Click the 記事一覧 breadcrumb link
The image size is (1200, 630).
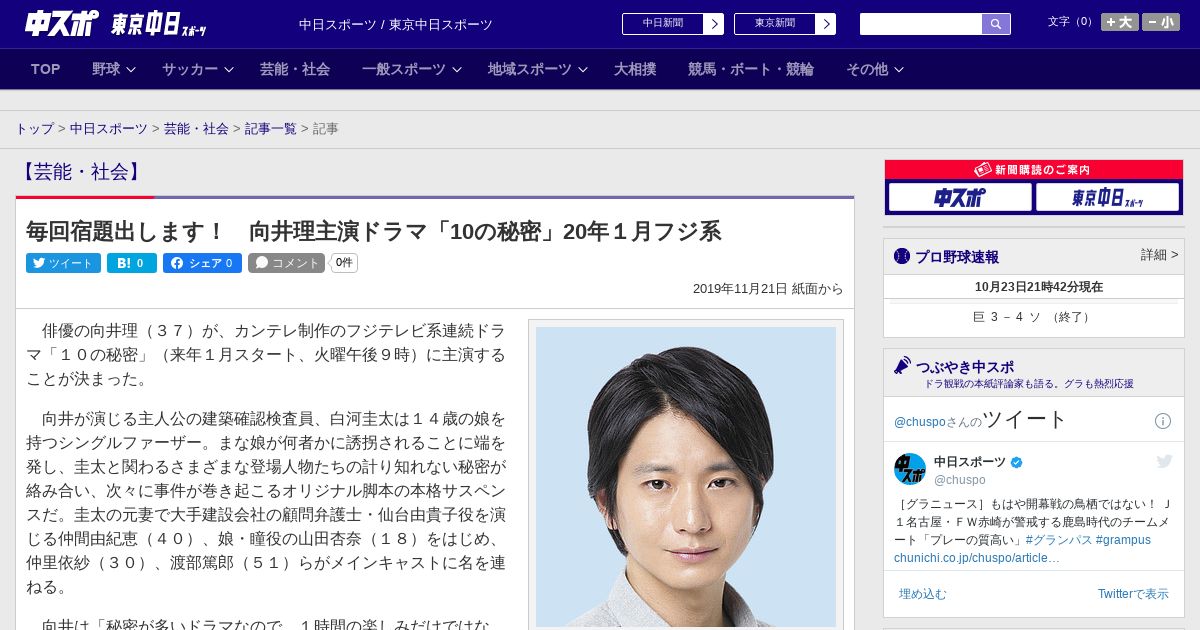pos(271,129)
